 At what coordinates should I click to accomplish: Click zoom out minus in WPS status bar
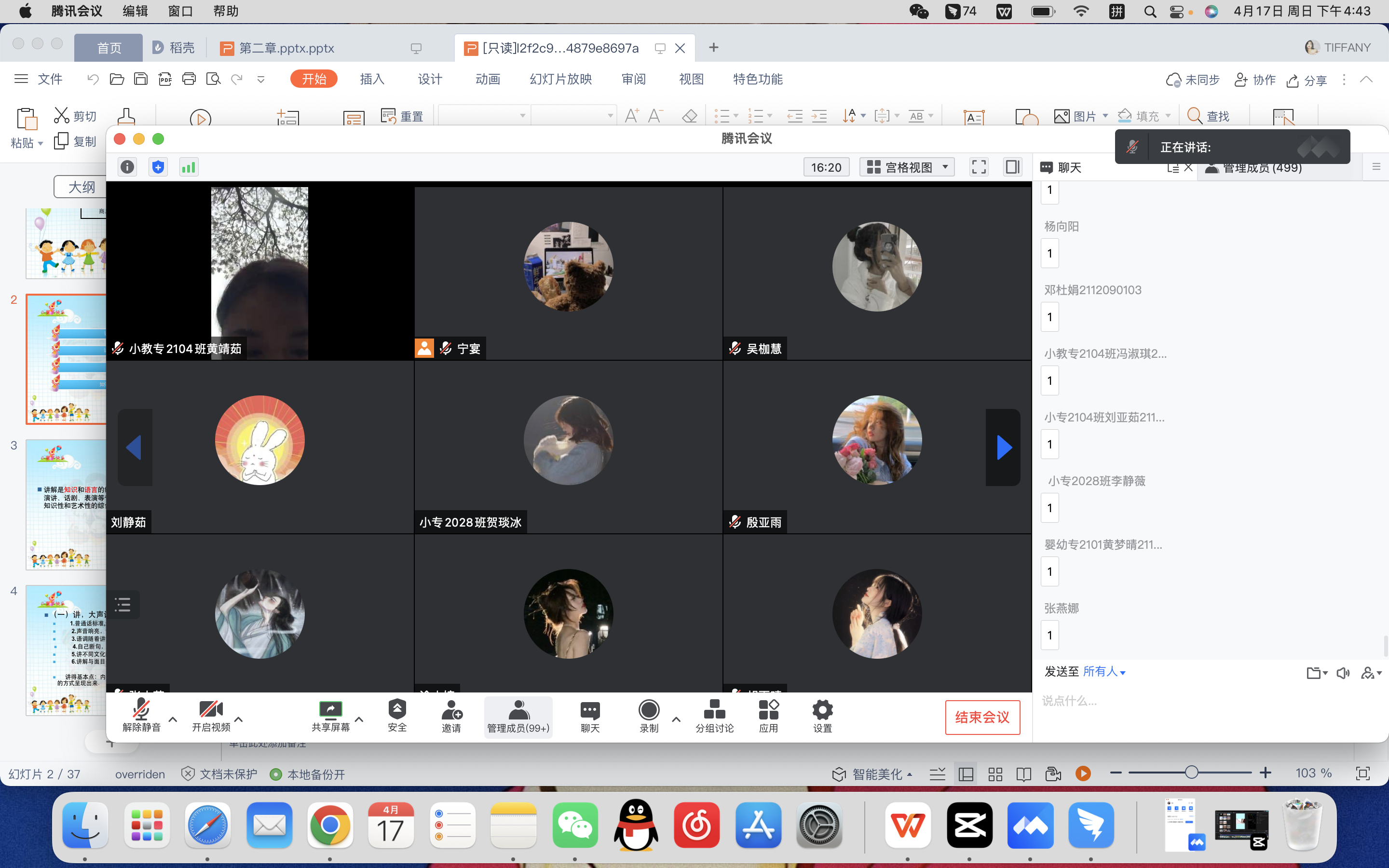(1115, 773)
